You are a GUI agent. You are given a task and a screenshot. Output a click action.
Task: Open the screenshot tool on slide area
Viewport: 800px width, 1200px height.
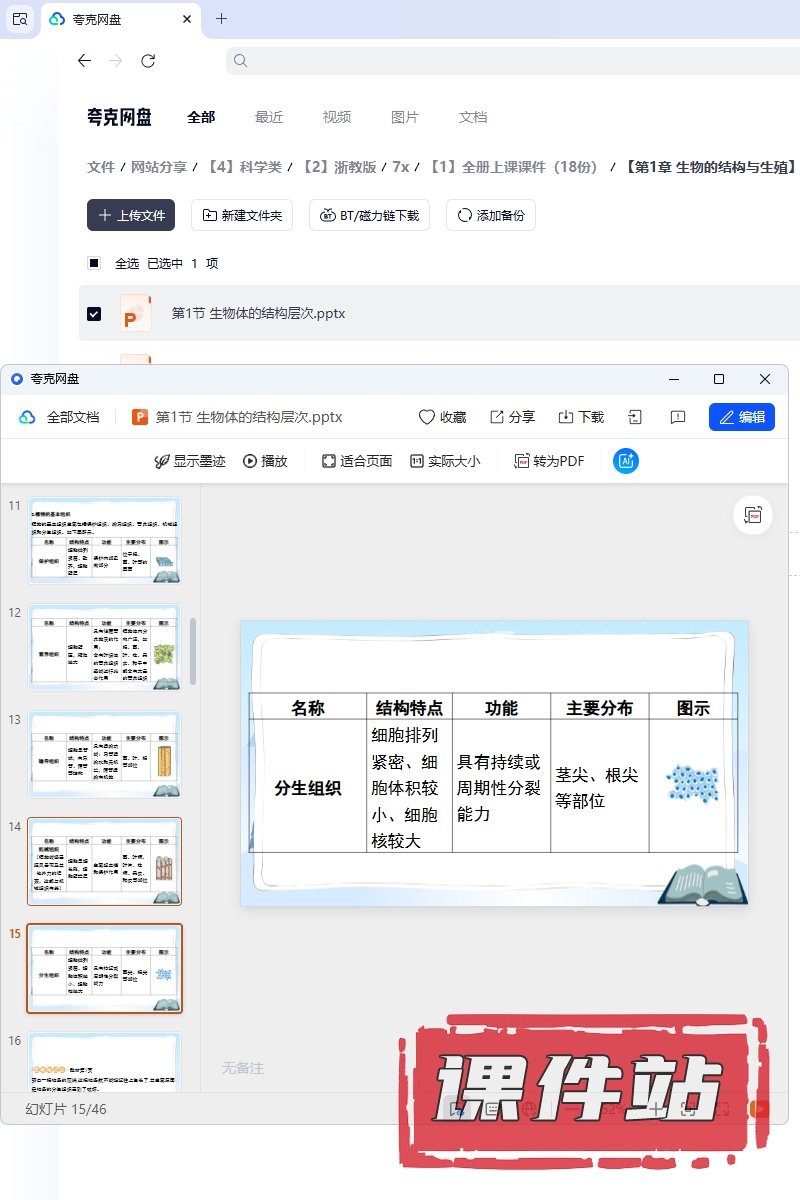[753, 515]
